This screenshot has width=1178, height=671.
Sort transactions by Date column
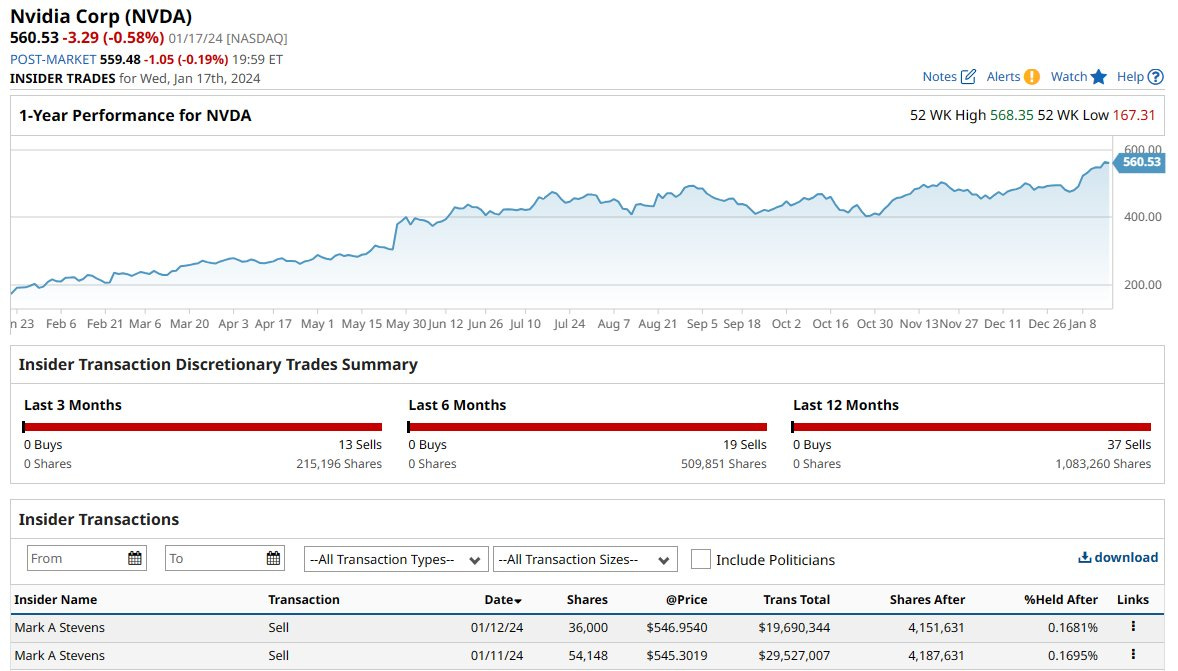pos(503,600)
